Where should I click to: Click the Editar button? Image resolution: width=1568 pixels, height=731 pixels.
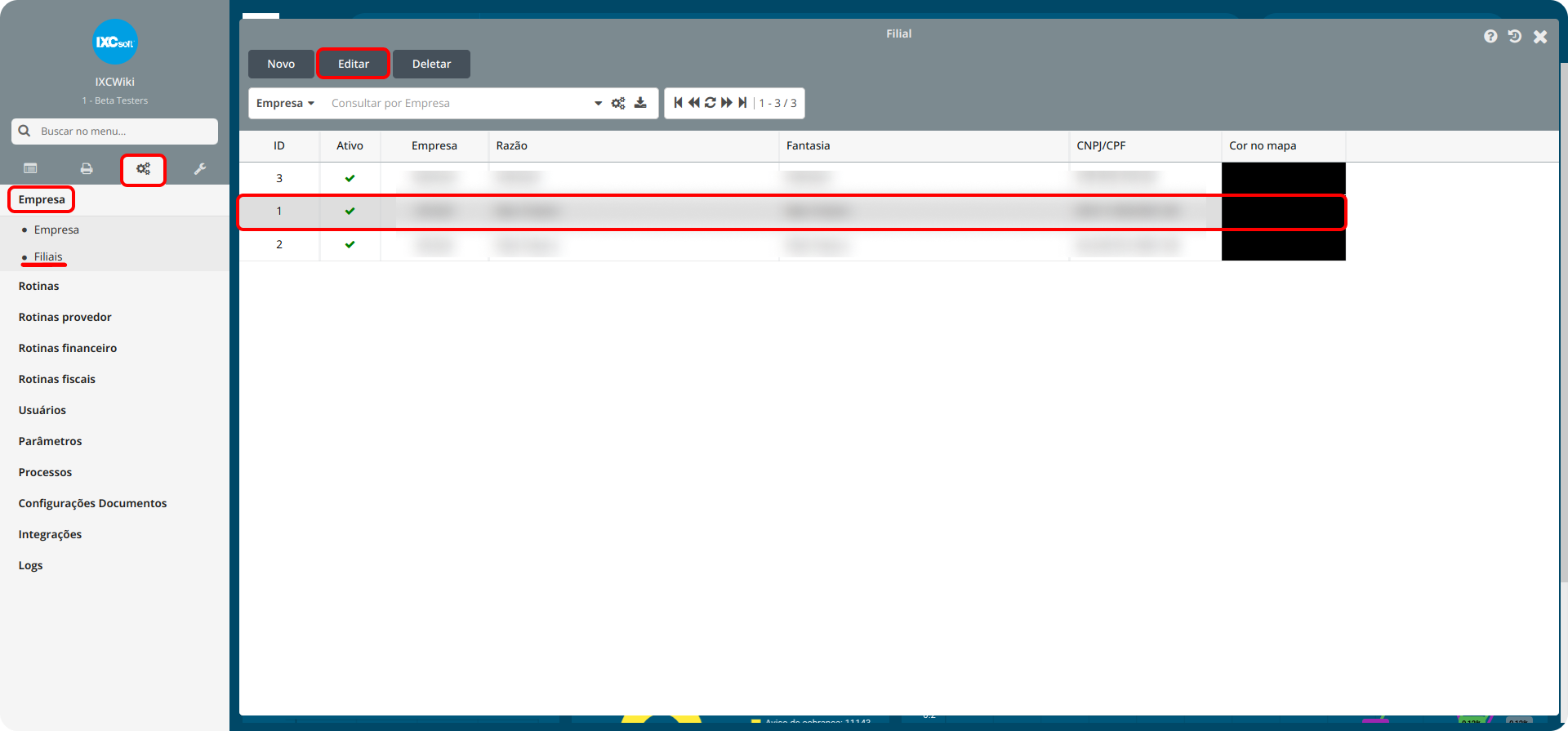coord(354,64)
